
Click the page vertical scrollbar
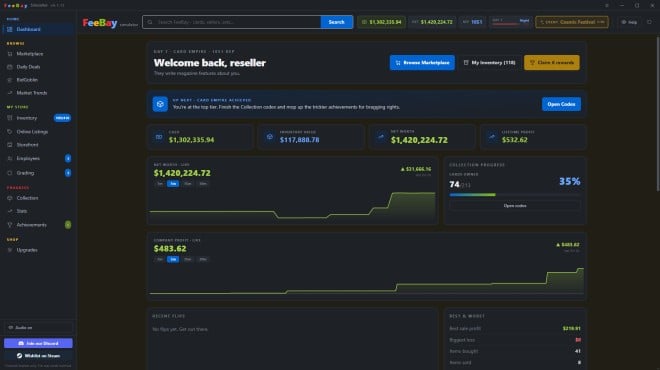(x=657, y=114)
